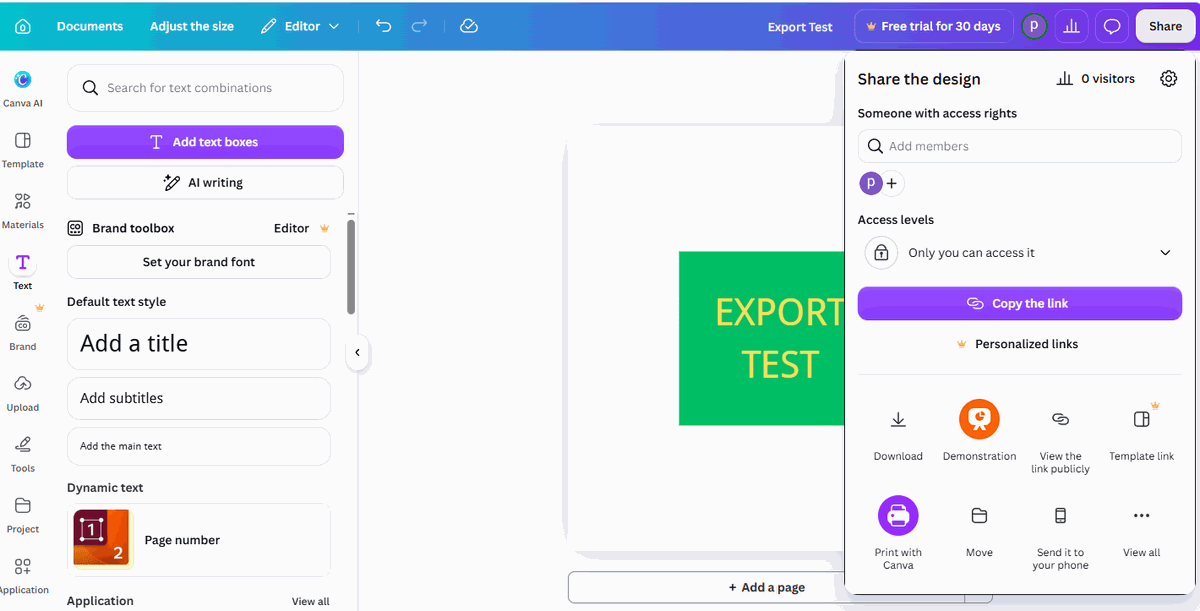Start Free trial for 30 days
The width and height of the screenshot is (1200, 611).
[x=933, y=27]
